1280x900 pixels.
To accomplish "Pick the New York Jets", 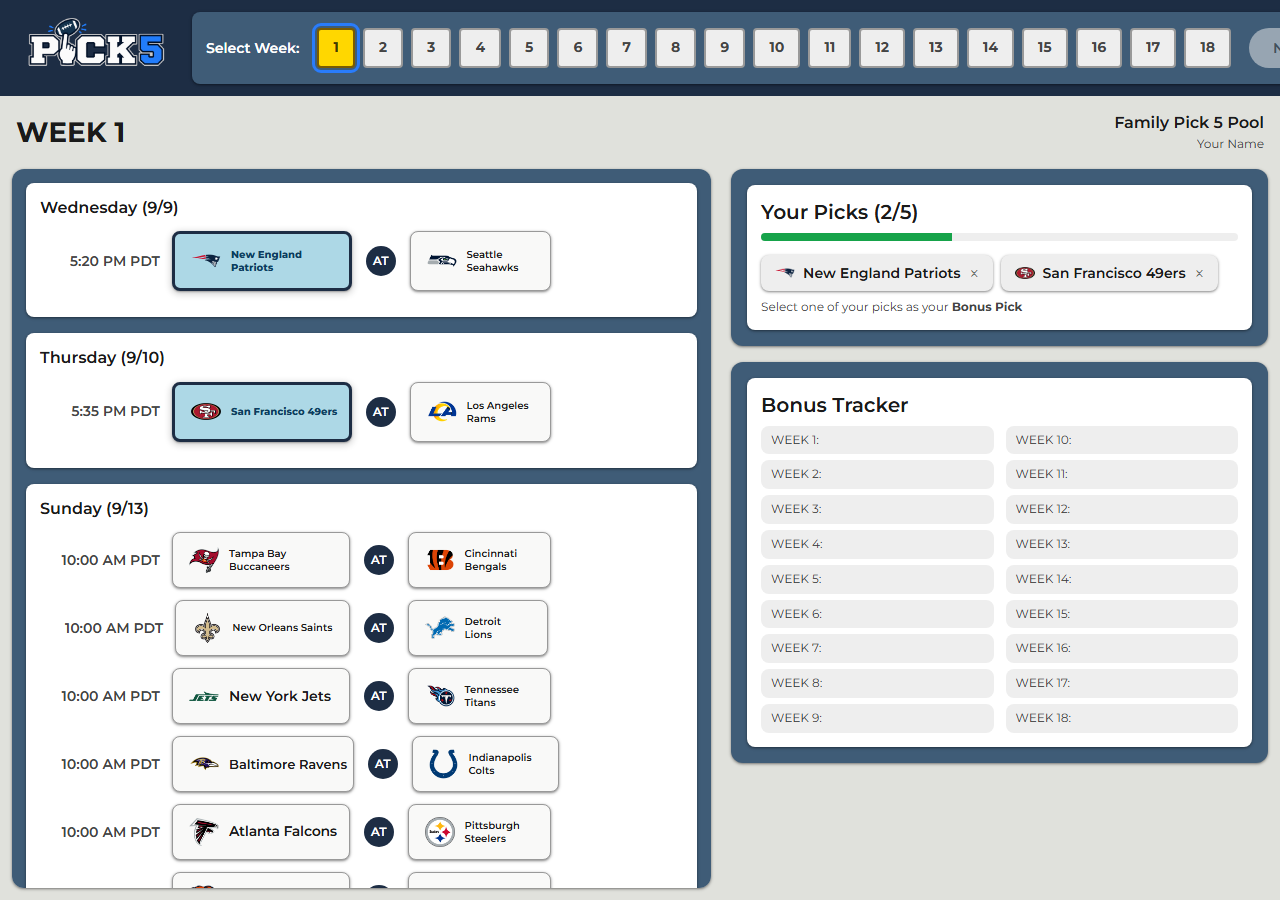I will [x=261, y=696].
